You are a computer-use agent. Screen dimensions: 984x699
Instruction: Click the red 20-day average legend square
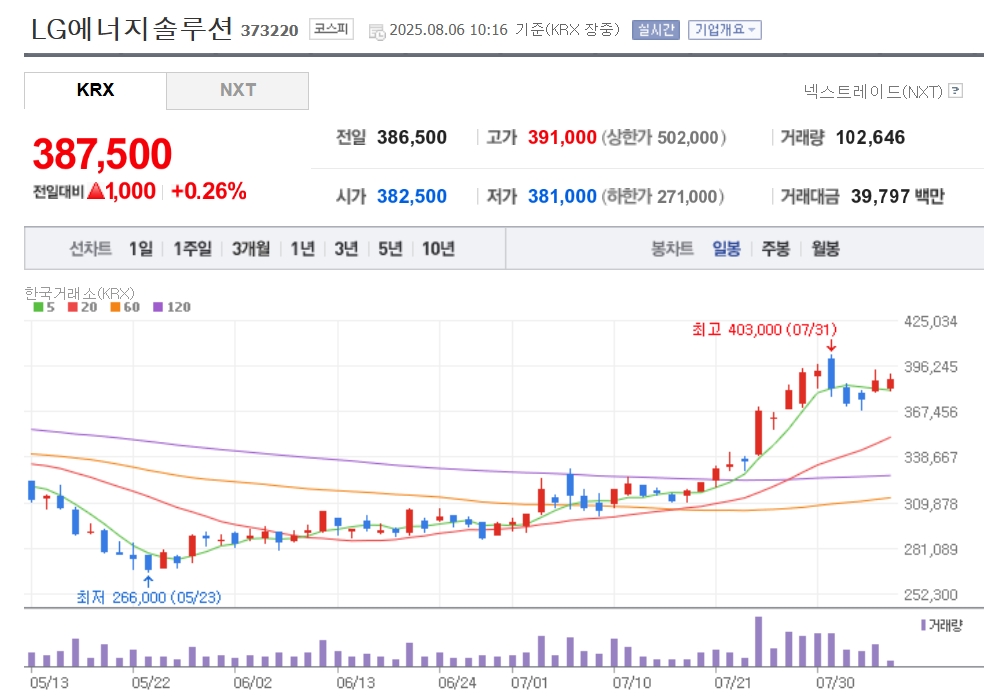click(73, 307)
